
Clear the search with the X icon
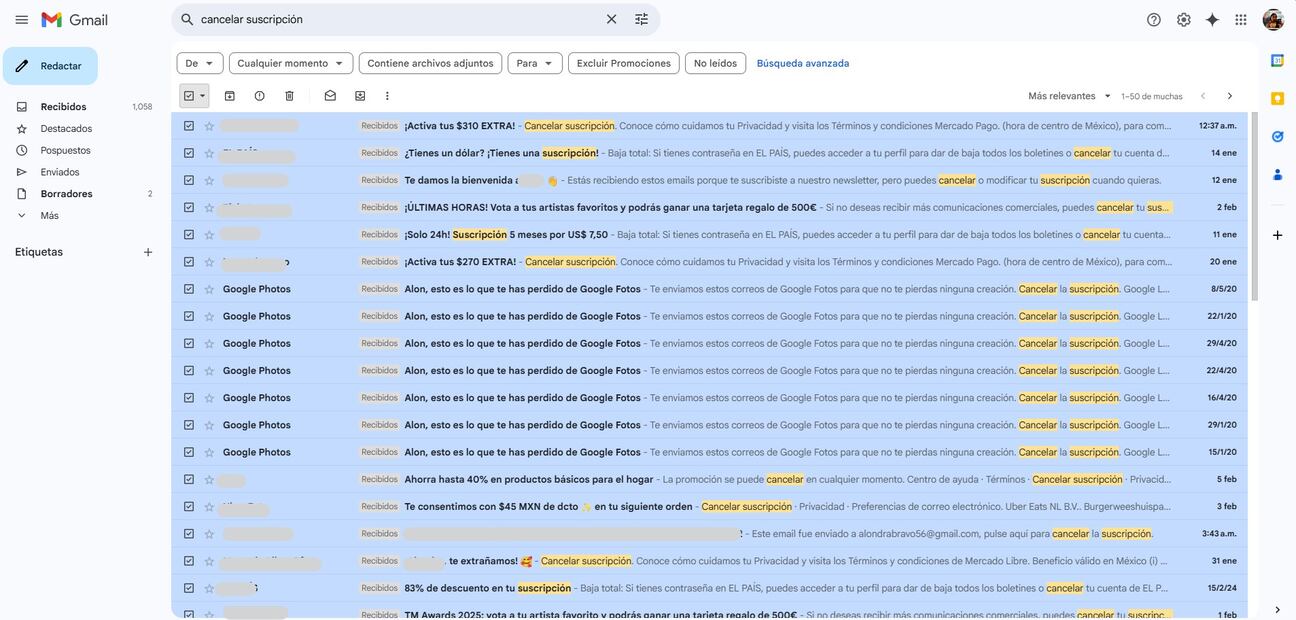click(x=612, y=20)
